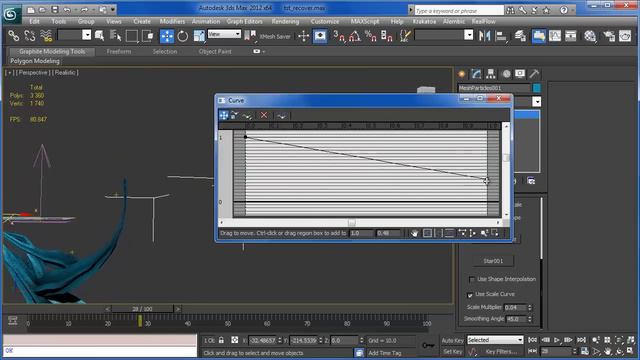Toggle Set Key mode
This screenshot has height=360, width=640.
click(x=452, y=351)
